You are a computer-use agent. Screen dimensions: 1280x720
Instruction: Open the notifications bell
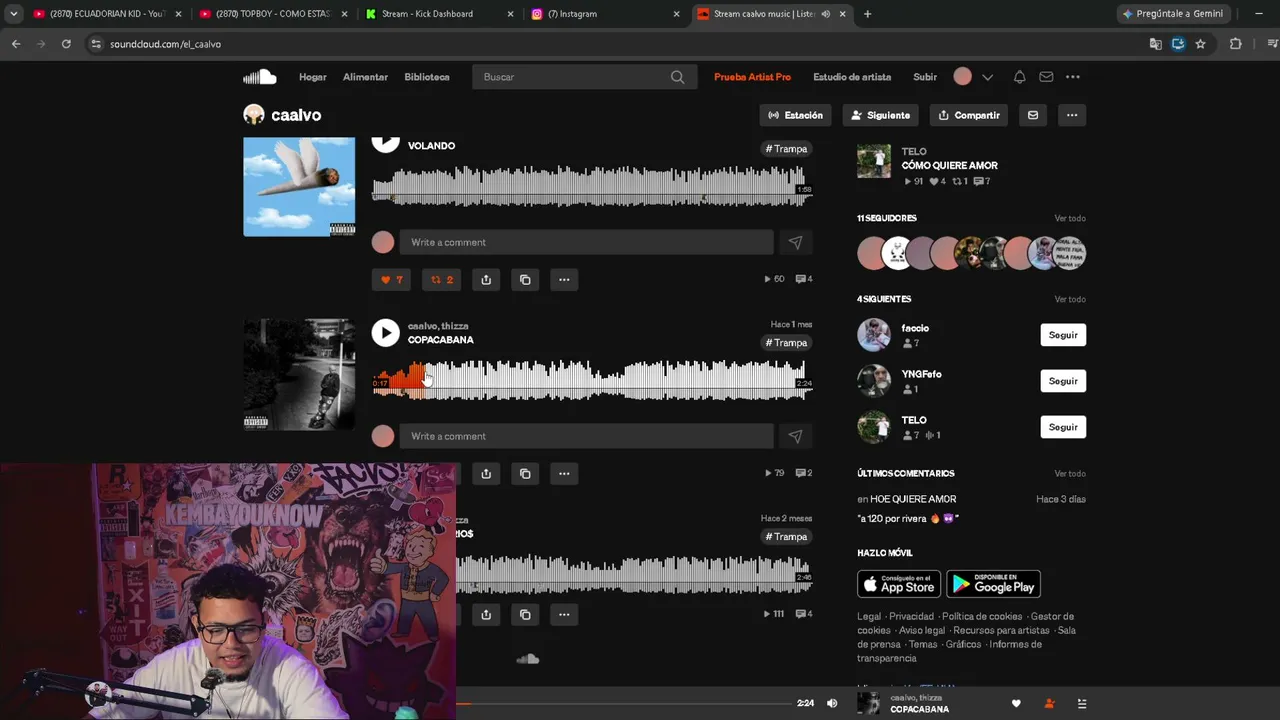pos(1019,77)
